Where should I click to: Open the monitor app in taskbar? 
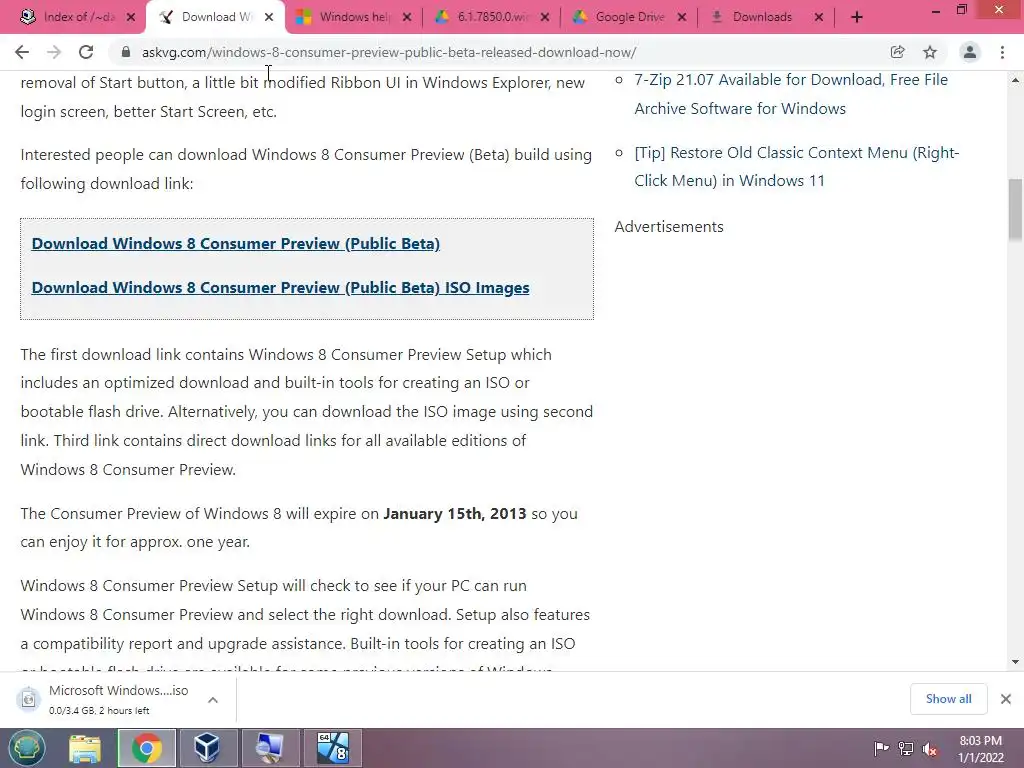pos(270,748)
